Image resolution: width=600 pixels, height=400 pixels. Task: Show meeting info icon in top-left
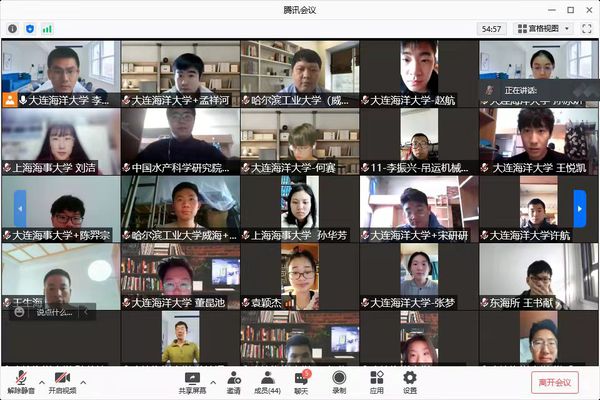(13, 29)
